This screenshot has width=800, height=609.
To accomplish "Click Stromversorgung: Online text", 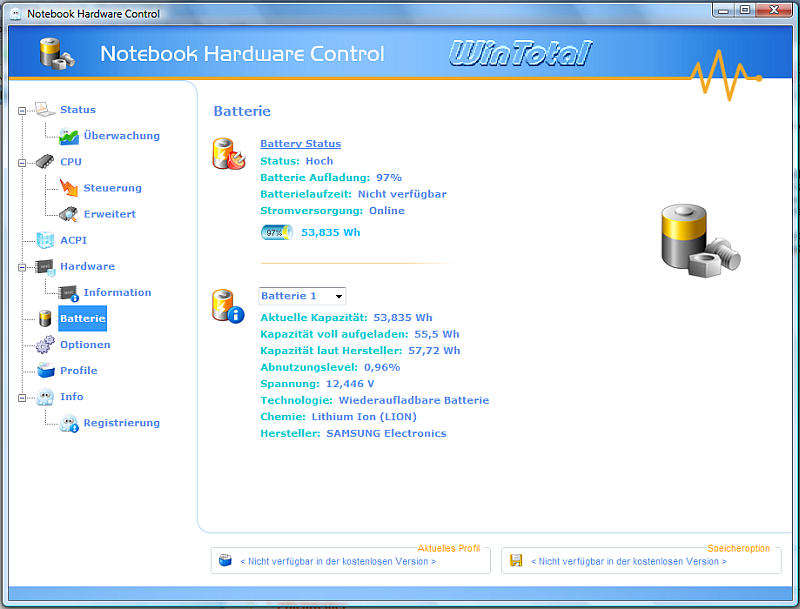I will click(332, 211).
